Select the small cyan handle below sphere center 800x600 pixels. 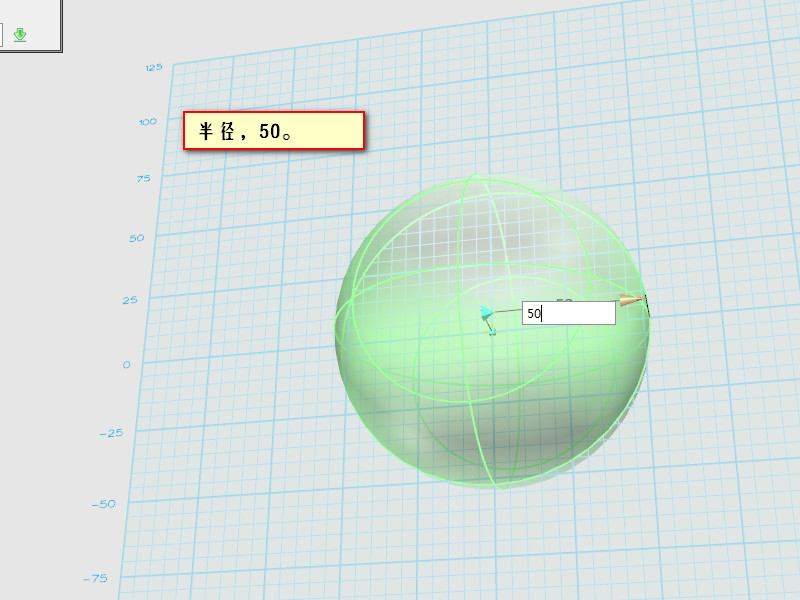491,329
